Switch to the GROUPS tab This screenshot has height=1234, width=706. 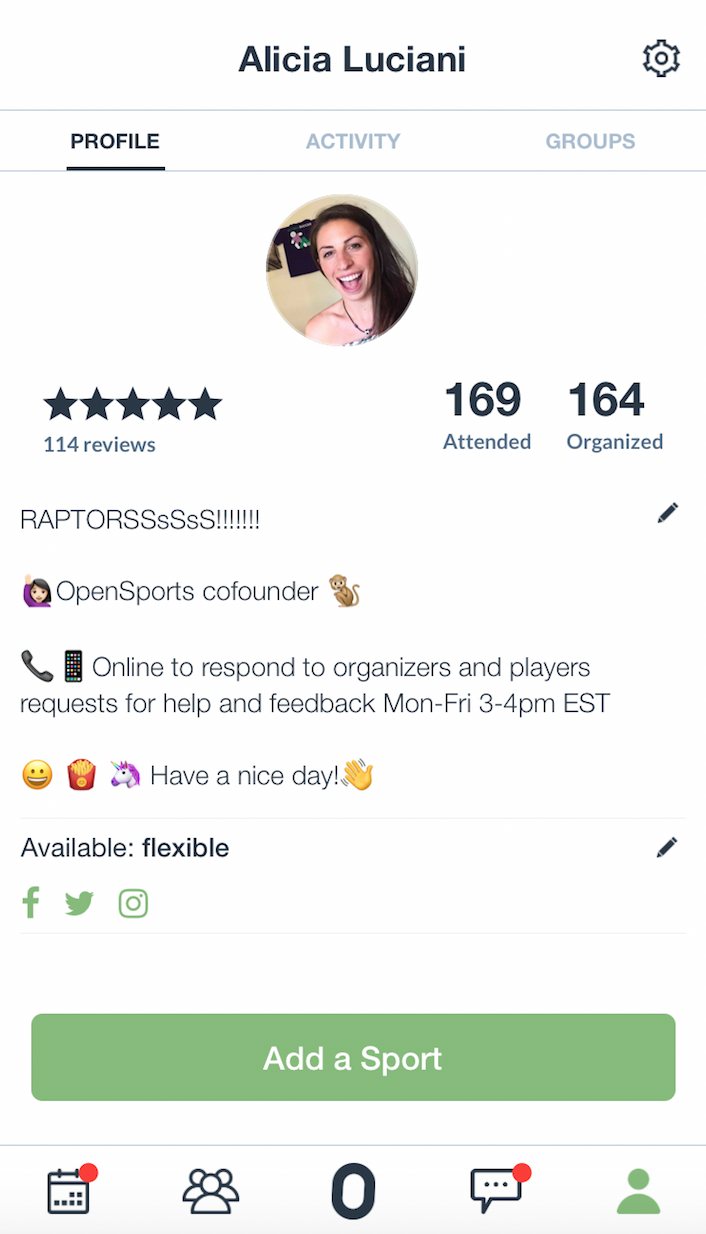click(x=590, y=141)
